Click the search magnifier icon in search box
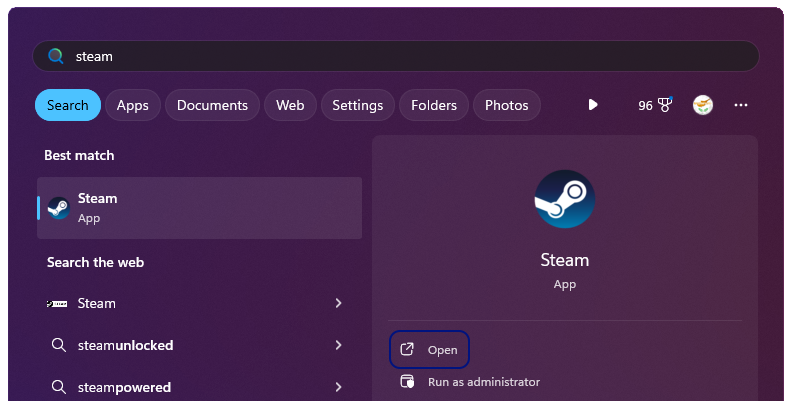Screen dimensions: 792x401 click(56, 56)
